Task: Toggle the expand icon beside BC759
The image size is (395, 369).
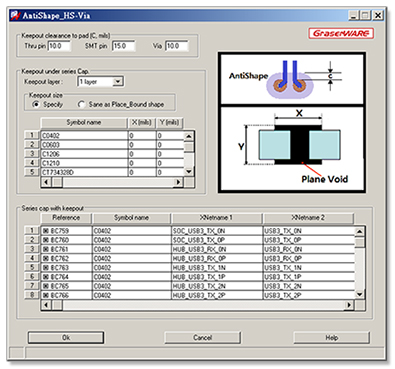Action: coord(46,231)
